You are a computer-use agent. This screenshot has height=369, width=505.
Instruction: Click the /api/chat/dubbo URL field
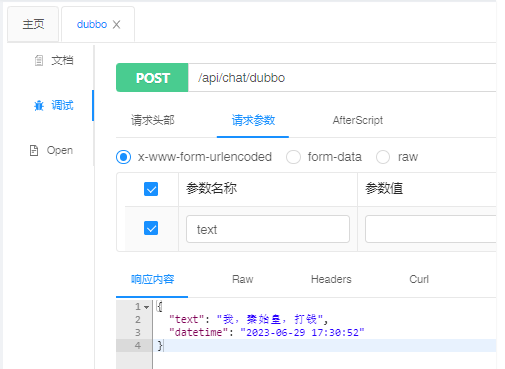(342, 78)
